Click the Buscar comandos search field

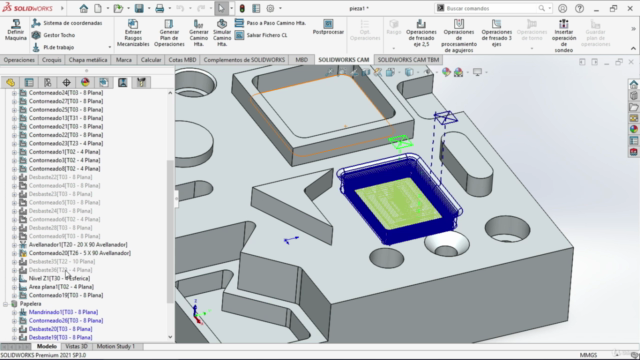(x=491, y=8)
